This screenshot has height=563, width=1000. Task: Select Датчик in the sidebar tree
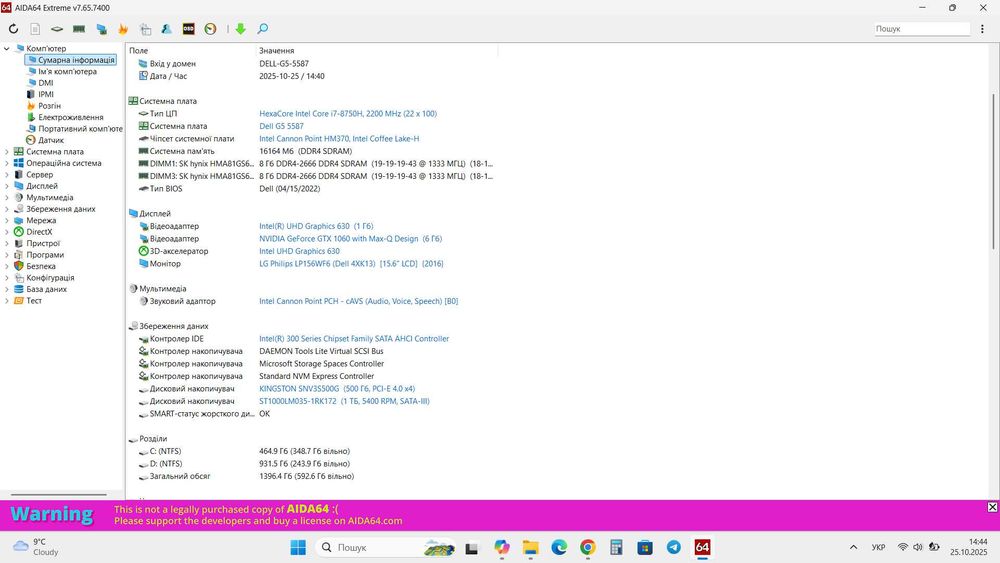(x=50, y=140)
